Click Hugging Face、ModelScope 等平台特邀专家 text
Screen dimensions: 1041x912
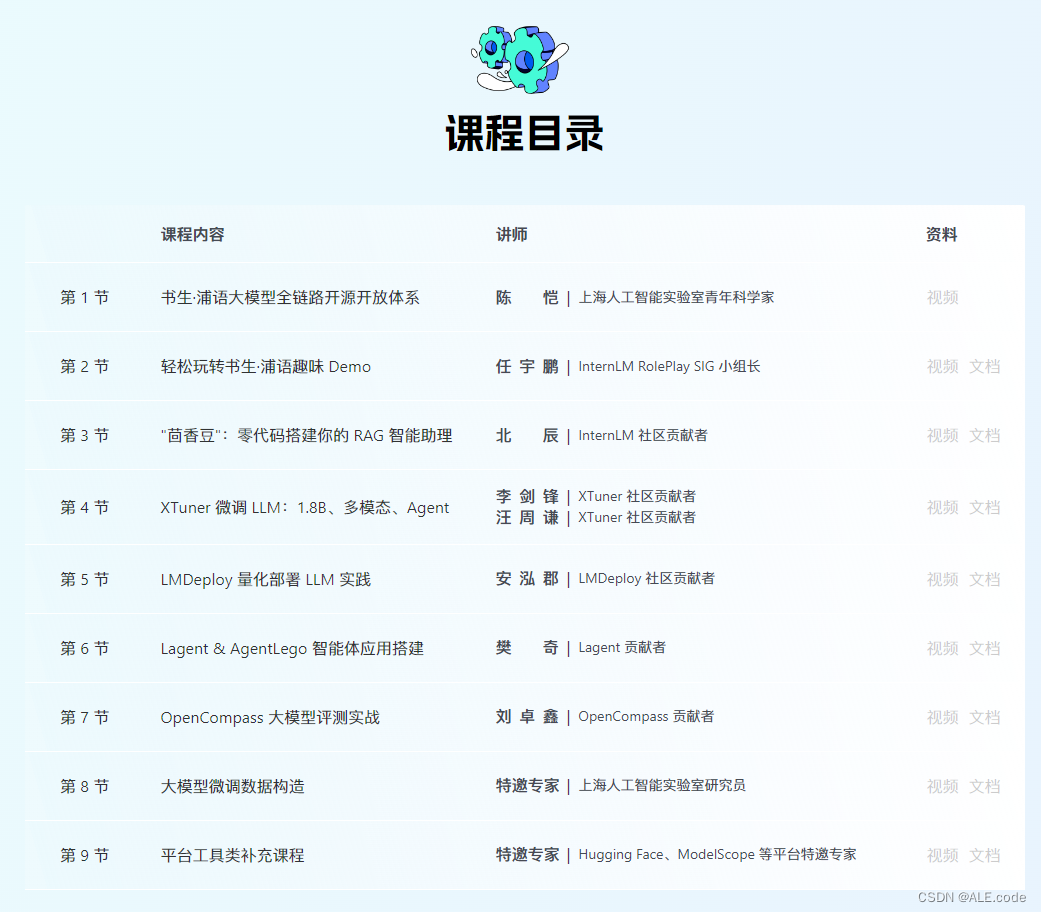pyautogui.click(x=718, y=854)
